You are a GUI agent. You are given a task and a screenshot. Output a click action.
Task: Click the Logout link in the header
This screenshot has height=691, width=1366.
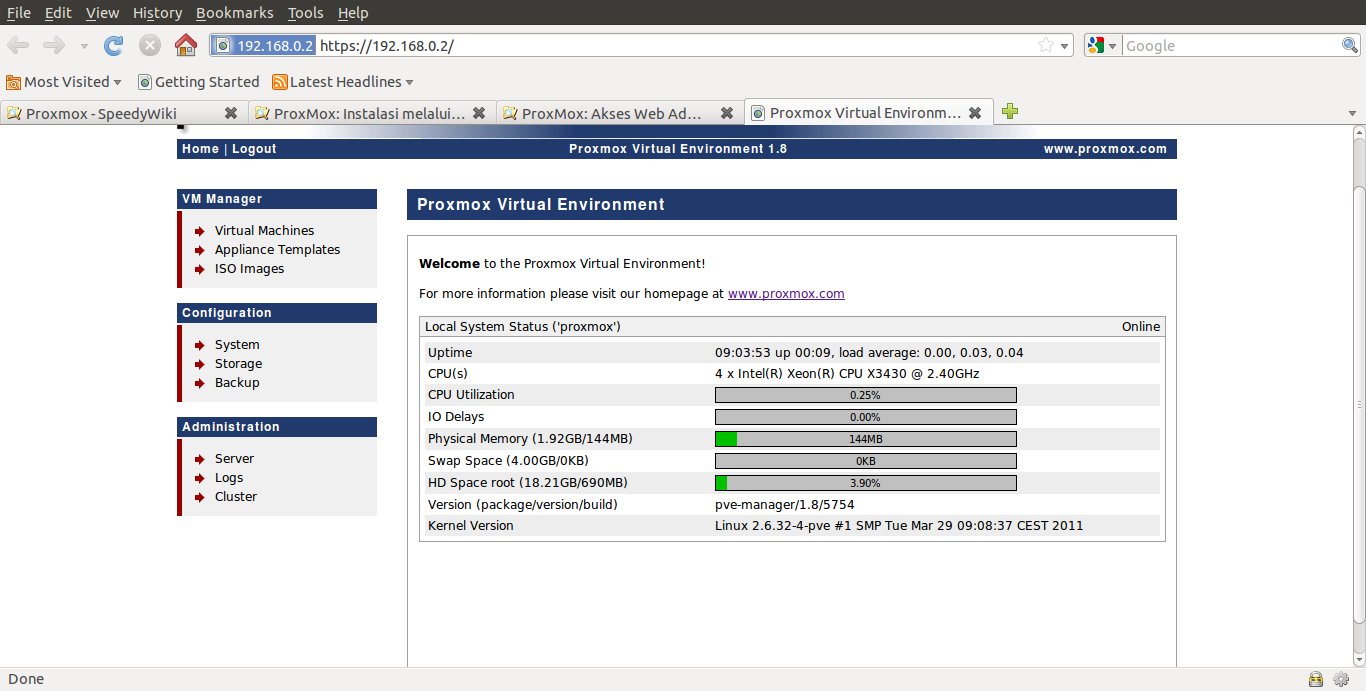click(x=254, y=149)
